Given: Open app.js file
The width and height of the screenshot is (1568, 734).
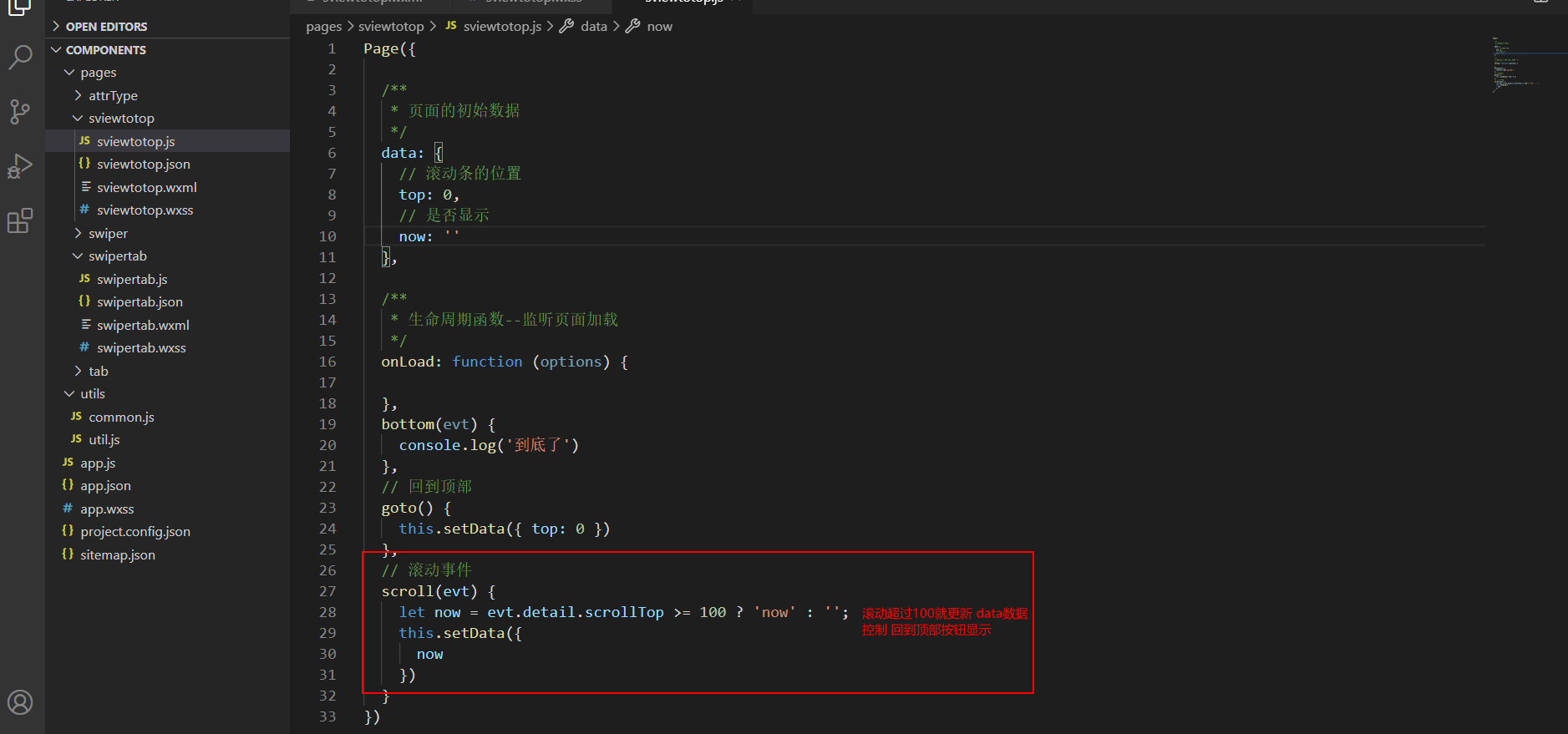Looking at the screenshot, I should pyautogui.click(x=167, y=463).
